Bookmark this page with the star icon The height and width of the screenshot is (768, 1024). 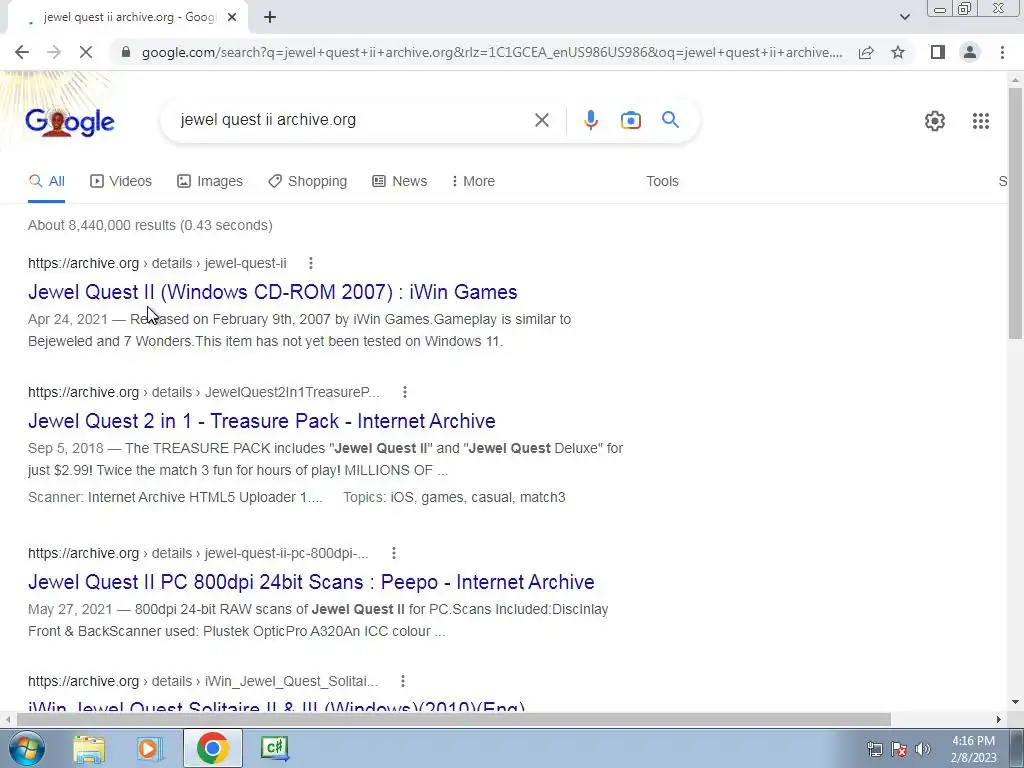pyautogui.click(x=898, y=52)
